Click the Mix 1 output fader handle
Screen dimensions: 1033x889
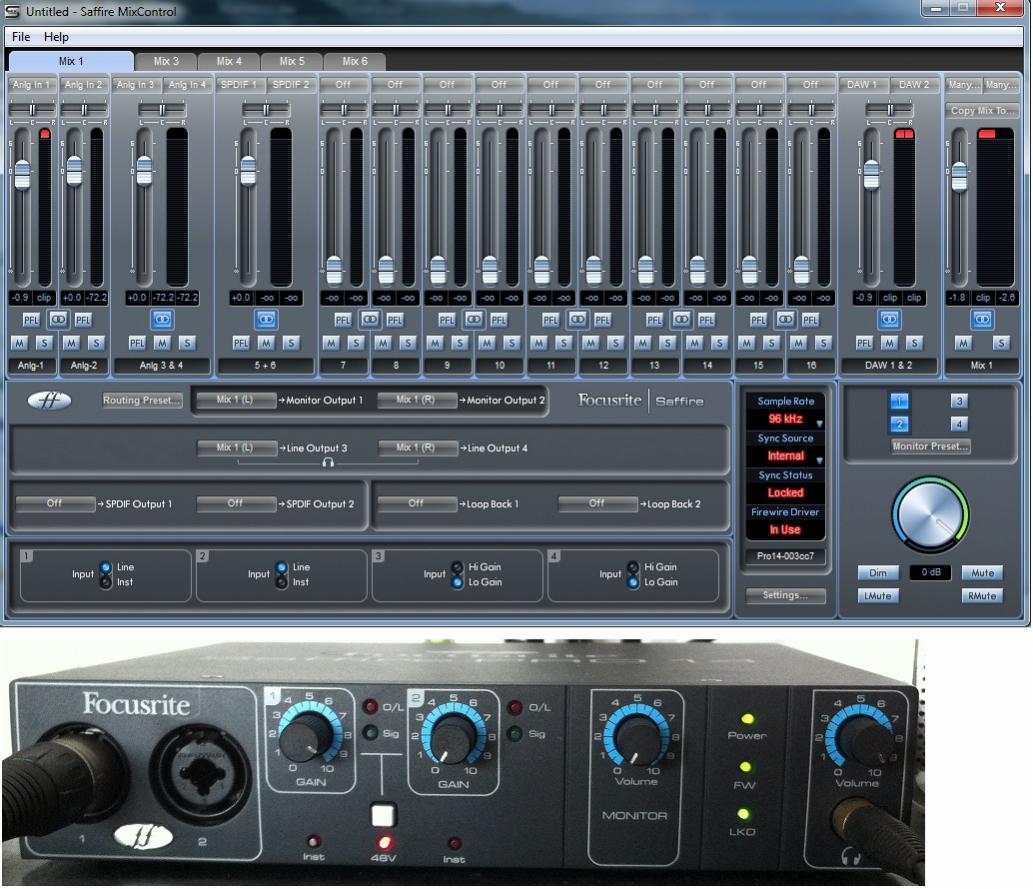tap(959, 176)
